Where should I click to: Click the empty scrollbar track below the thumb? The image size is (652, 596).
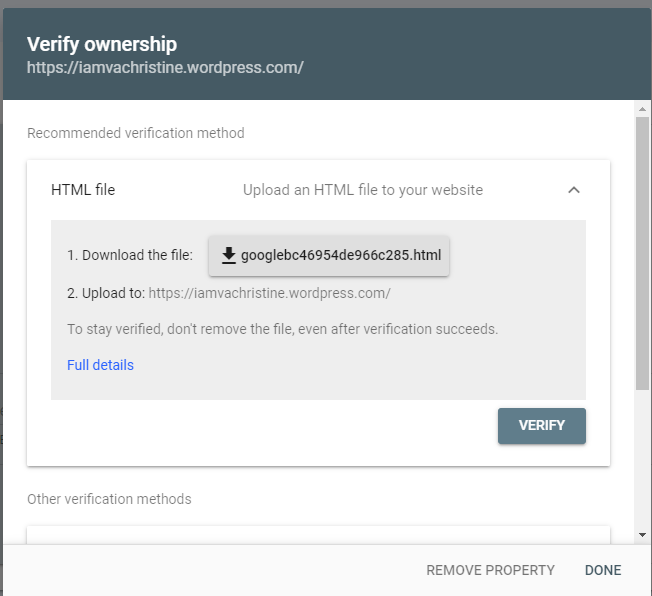(643, 460)
